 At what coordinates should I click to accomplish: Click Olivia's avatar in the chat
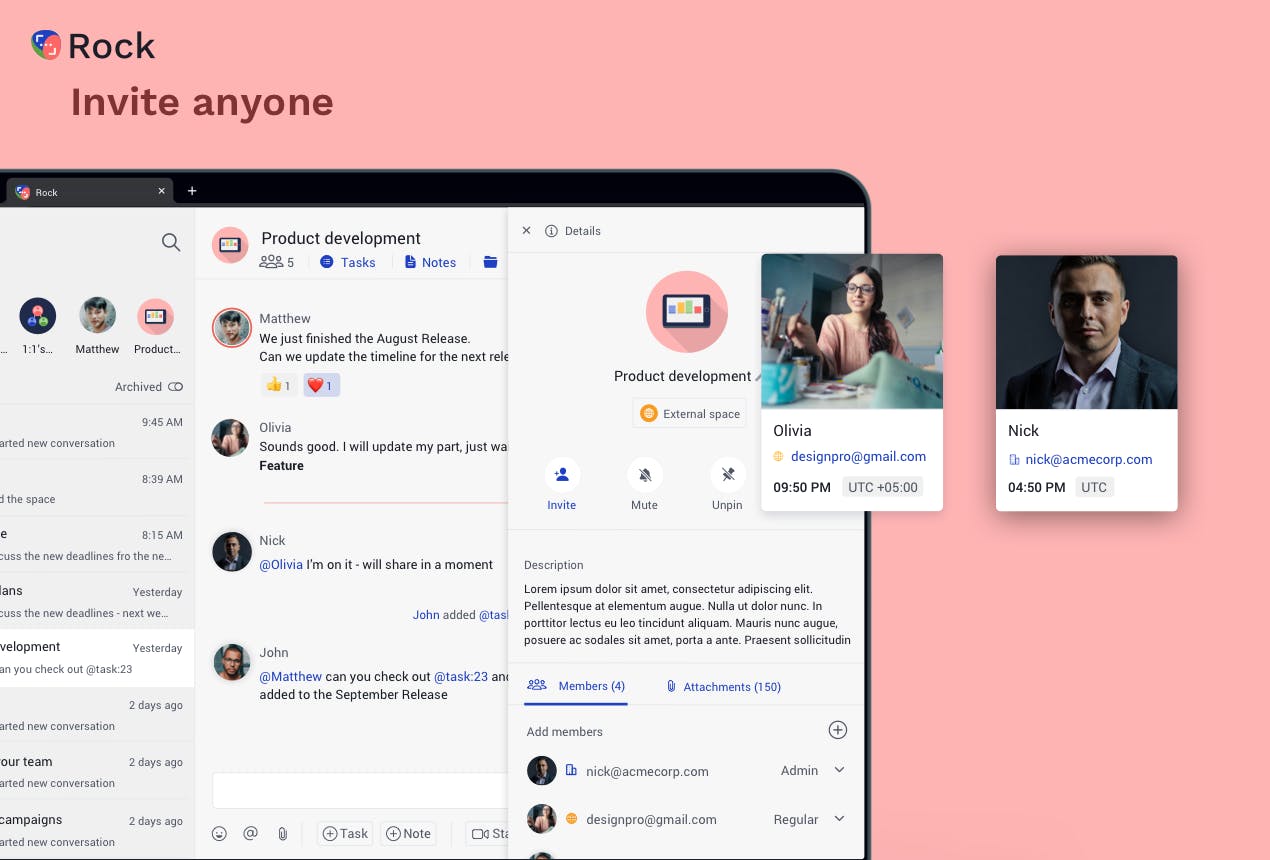click(230, 438)
